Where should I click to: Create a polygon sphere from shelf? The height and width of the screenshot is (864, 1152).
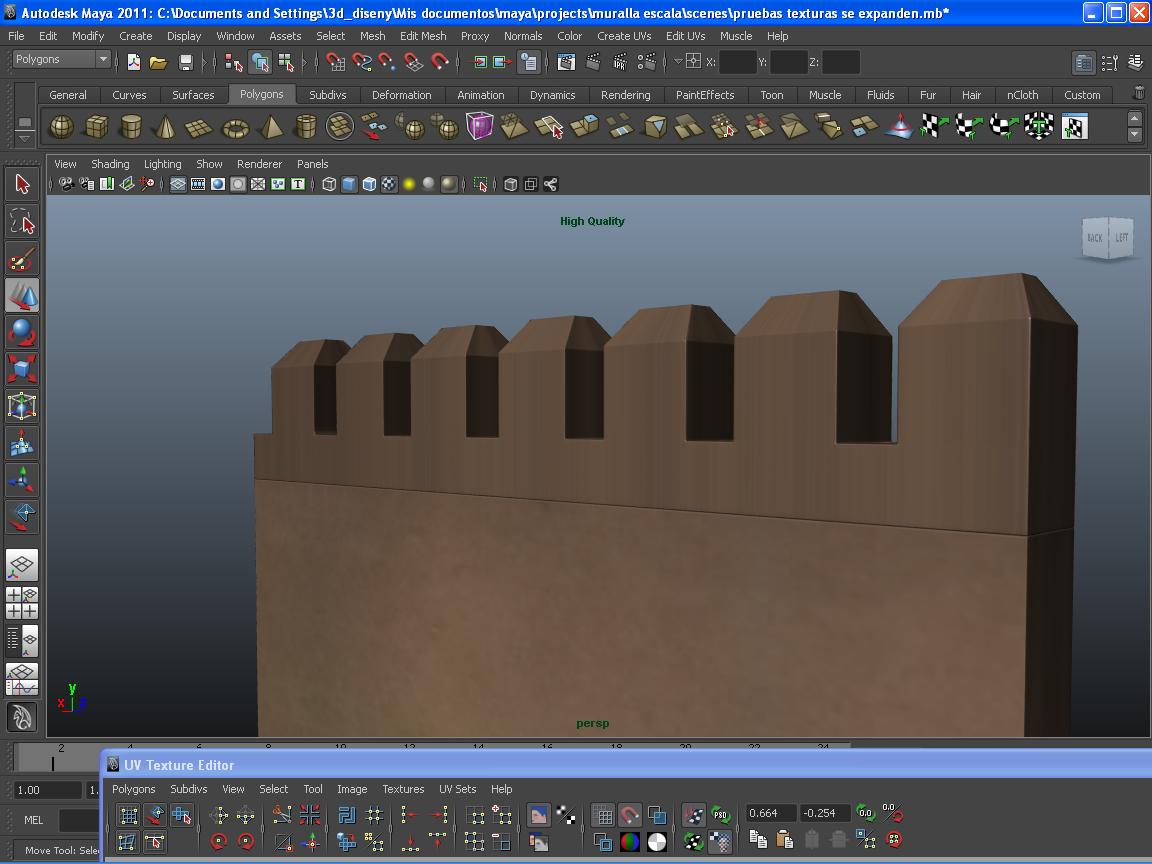tap(61, 127)
